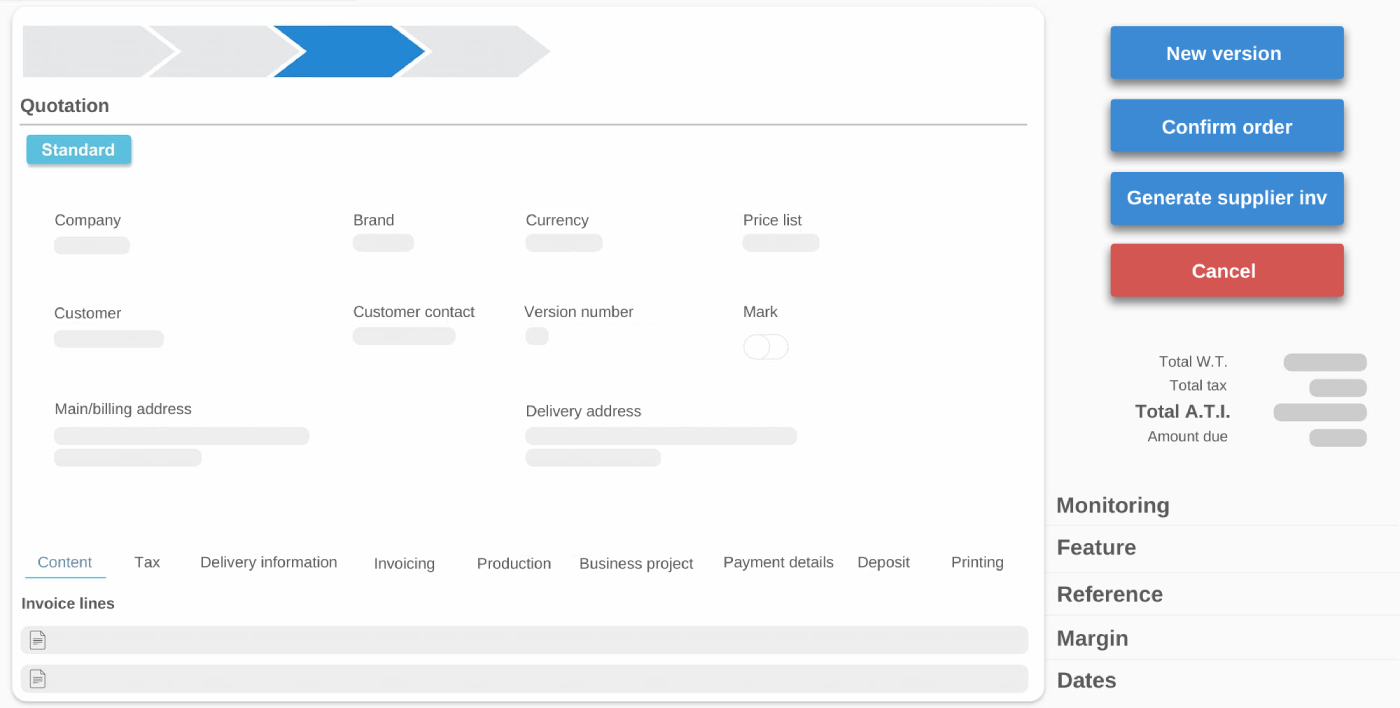Open the first invoice line document icon
The height and width of the screenshot is (708, 1400).
coord(37,640)
